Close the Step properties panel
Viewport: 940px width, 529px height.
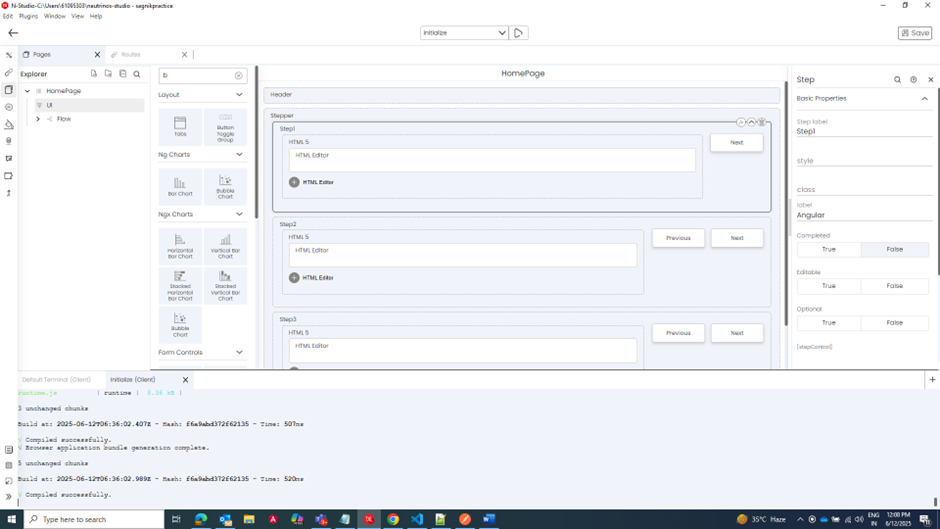coord(931,80)
